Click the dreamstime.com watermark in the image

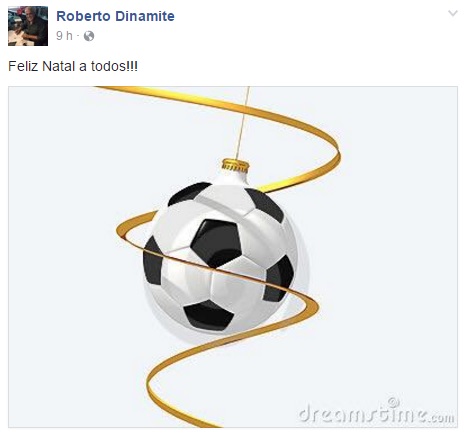click(x=377, y=415)
